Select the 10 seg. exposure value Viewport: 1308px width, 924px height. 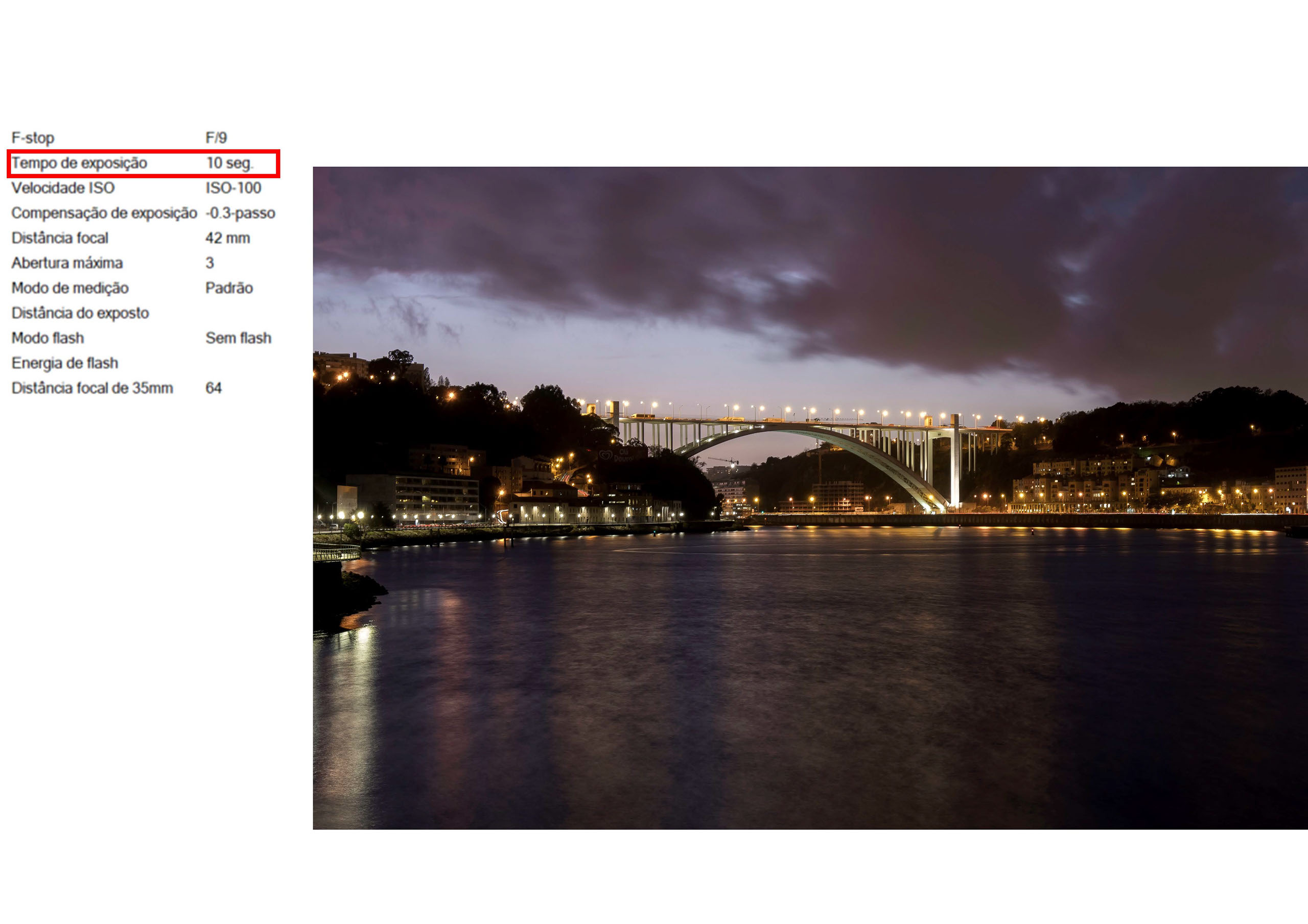pyautogui.click(x=229, y=163)
